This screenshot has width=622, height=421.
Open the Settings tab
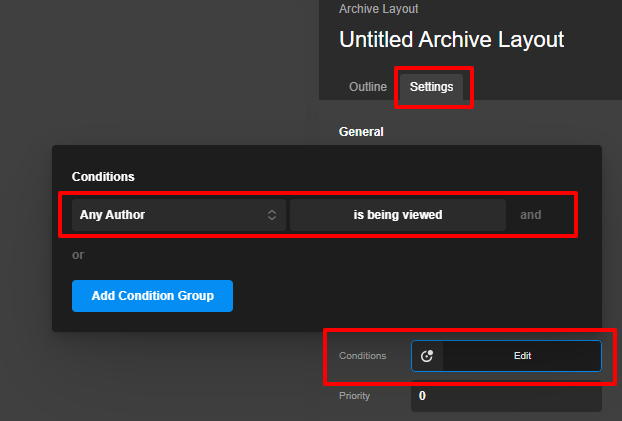tap(431, 87)
